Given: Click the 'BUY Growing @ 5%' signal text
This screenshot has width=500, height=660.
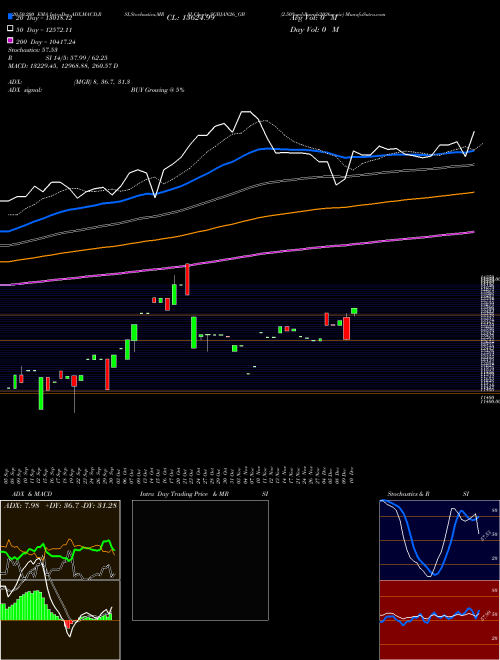Looking at the screenshot, I should point(157,90).
